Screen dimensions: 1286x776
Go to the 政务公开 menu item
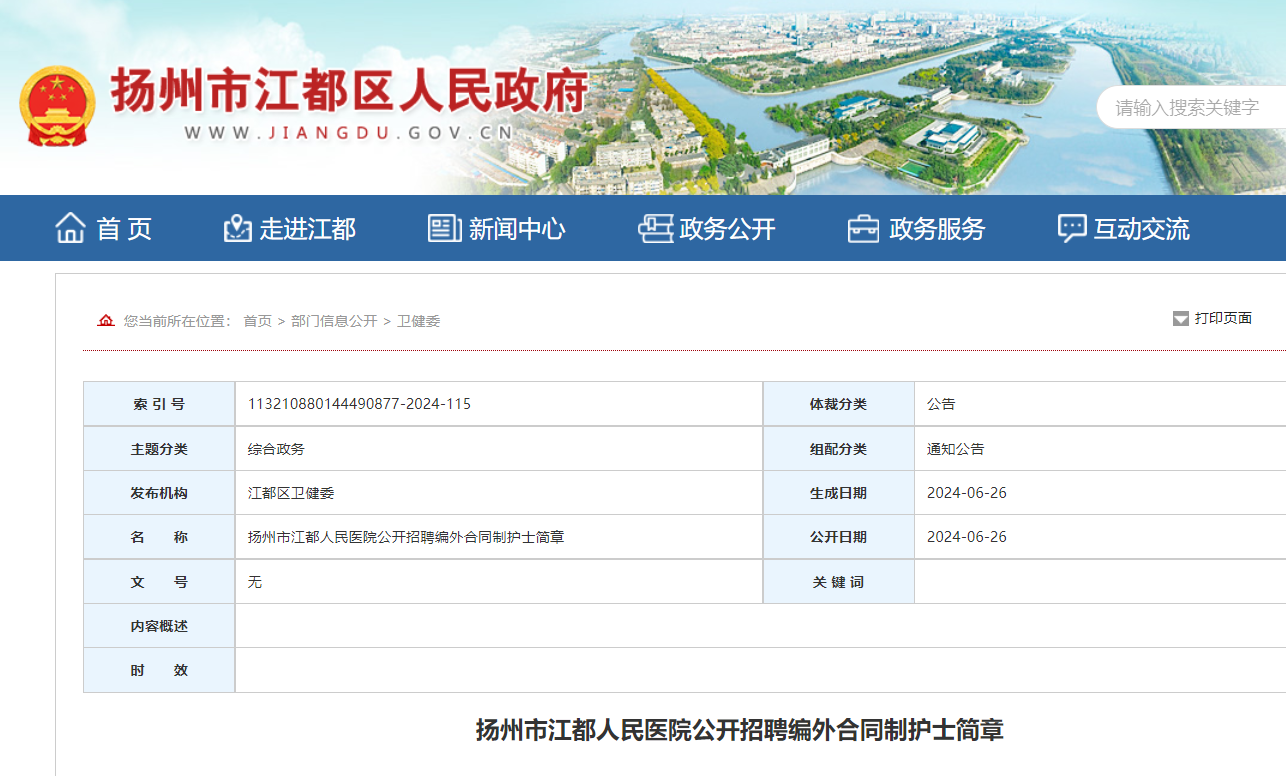point(727,229)
